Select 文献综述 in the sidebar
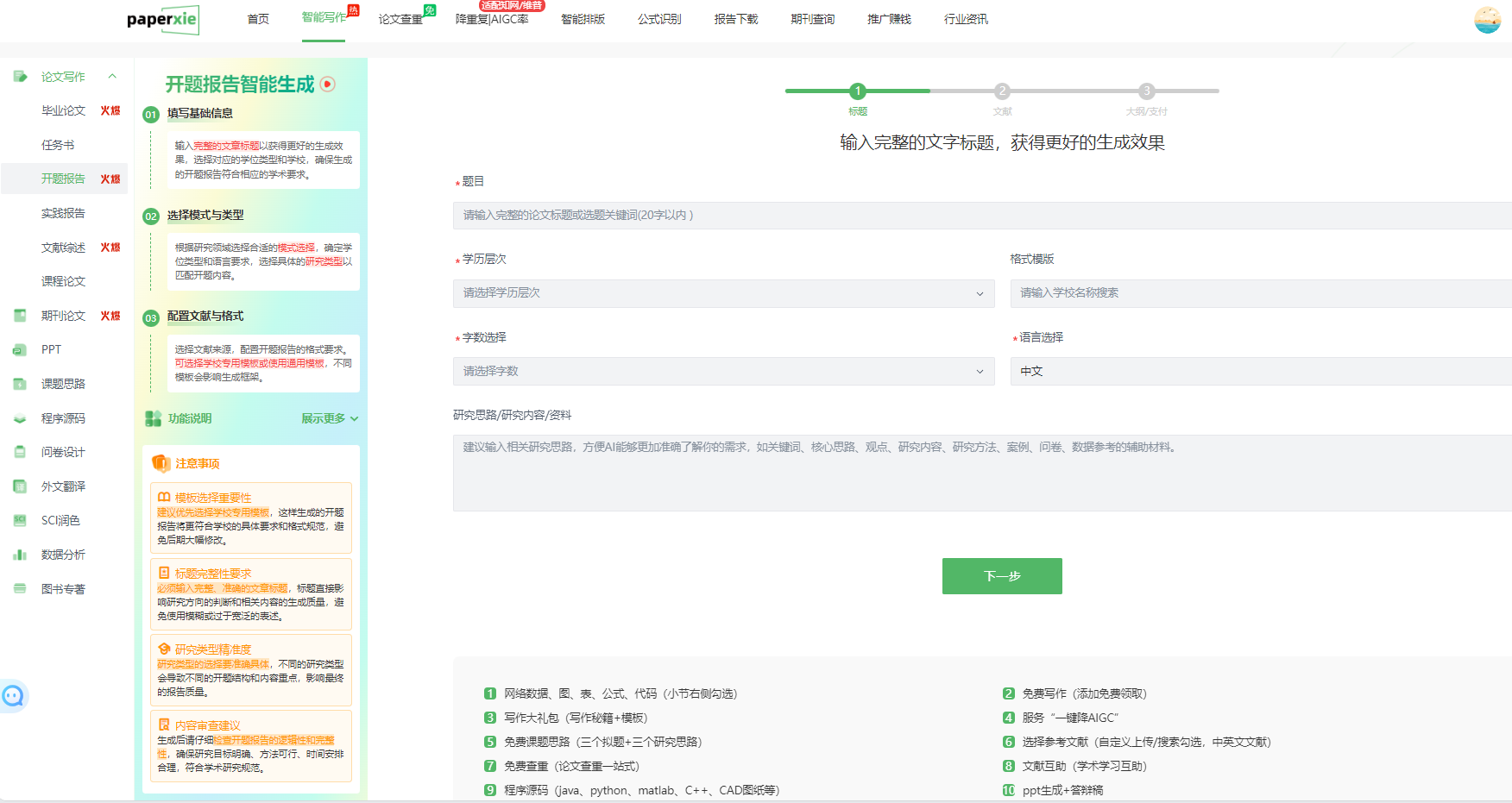1512x803 pixels. tap(64, 248)
